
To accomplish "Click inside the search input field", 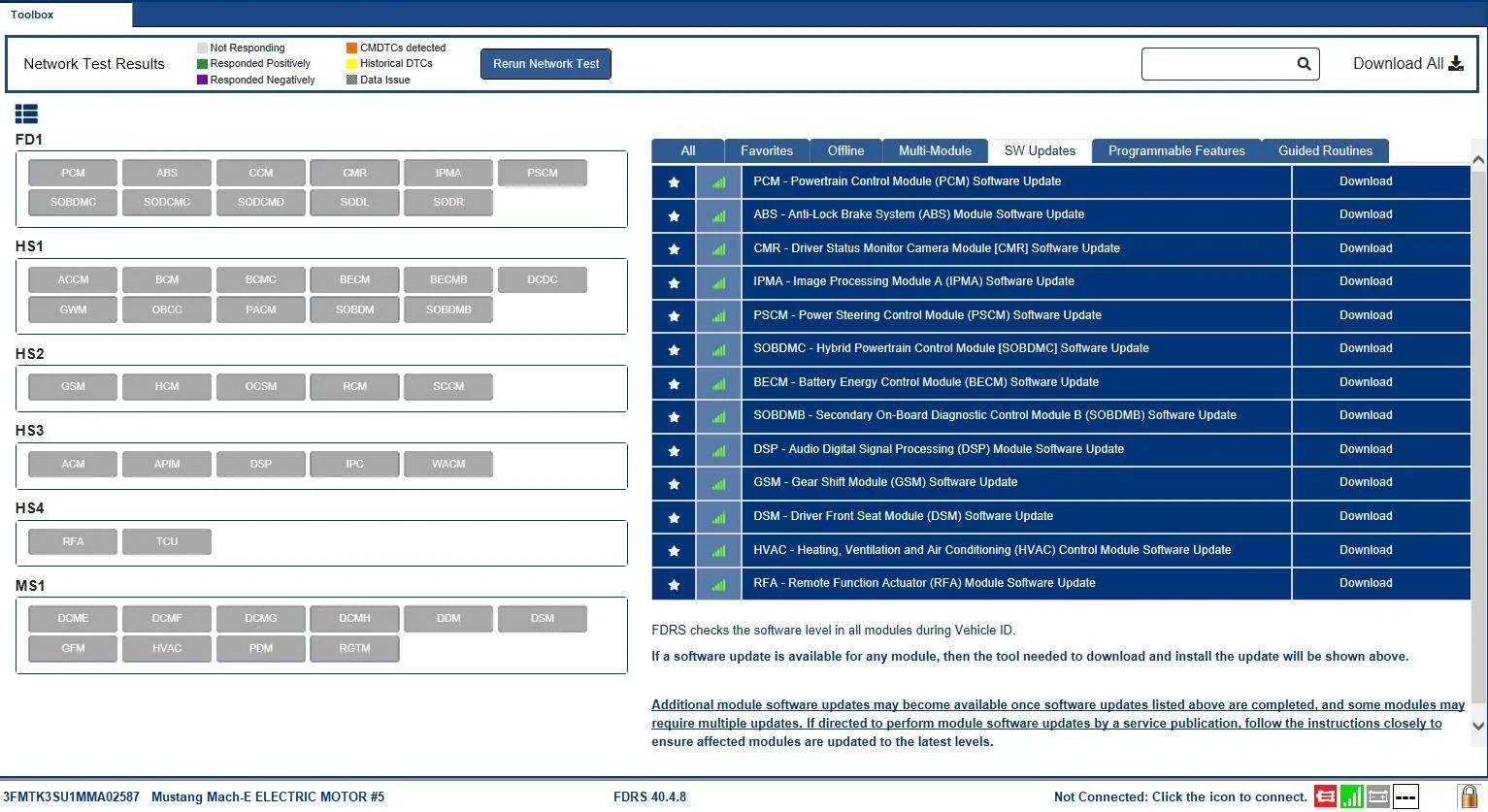I will 1218,64.
